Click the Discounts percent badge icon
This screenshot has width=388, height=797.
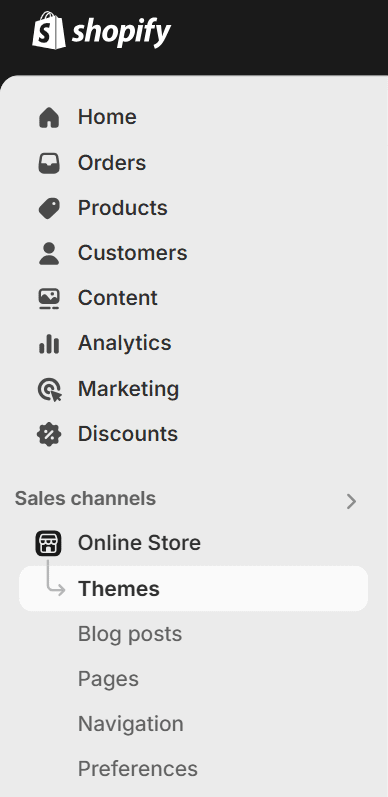pos(49,435)
